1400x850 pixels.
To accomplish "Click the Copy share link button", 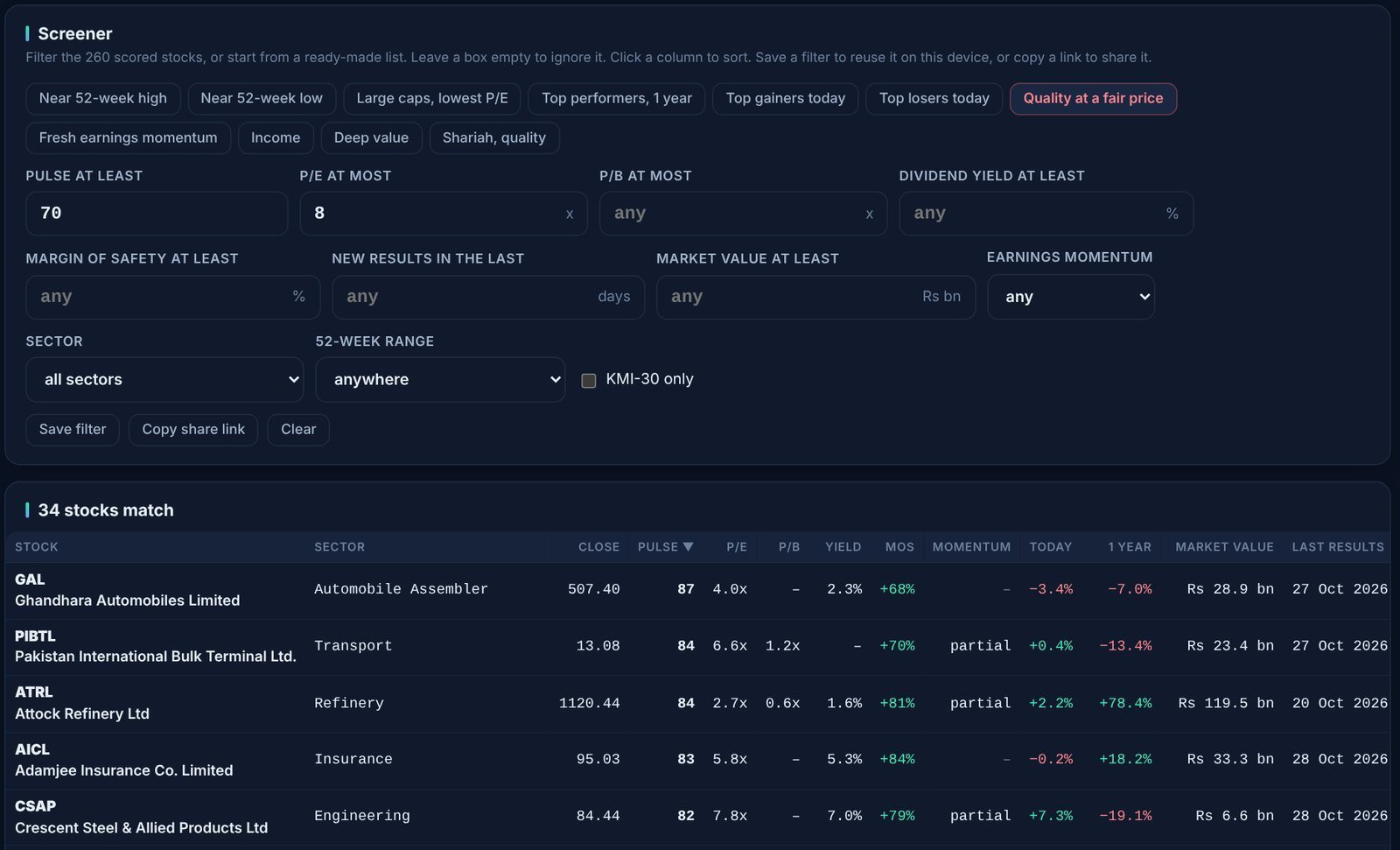I will tap(193, 429).
